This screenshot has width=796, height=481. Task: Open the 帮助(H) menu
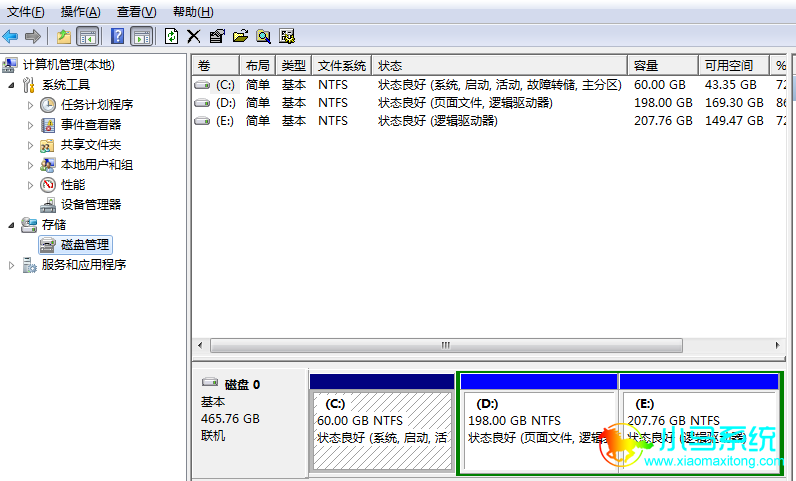tap(193, 12)
